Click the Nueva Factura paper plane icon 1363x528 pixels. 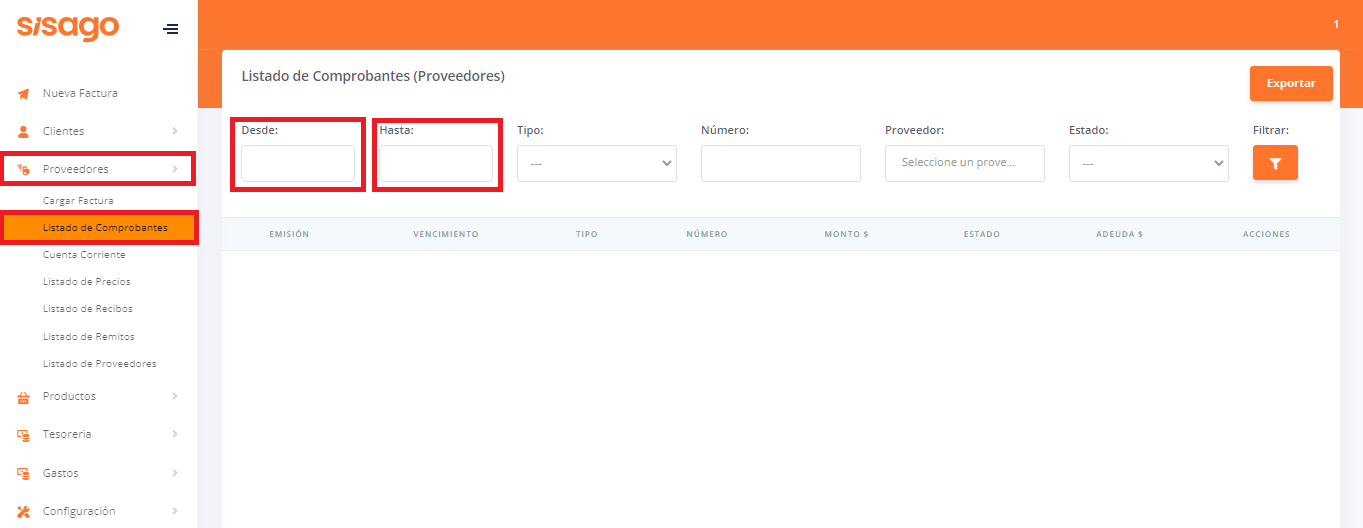pyautogui.click(x=24, y=94)
